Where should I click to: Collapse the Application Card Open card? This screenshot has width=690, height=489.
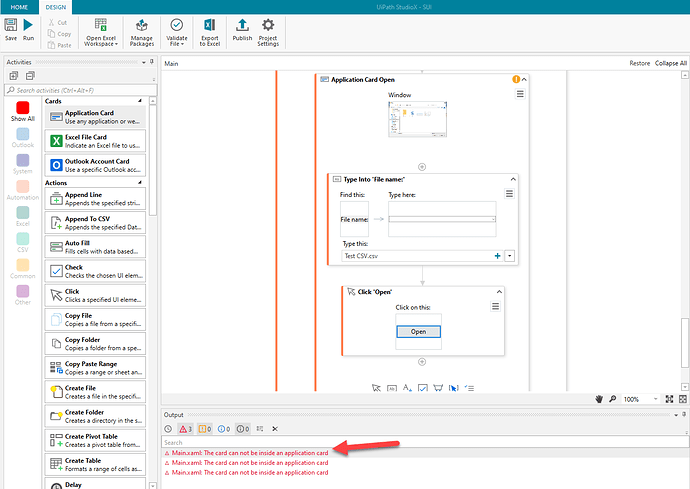coord(524,80)
